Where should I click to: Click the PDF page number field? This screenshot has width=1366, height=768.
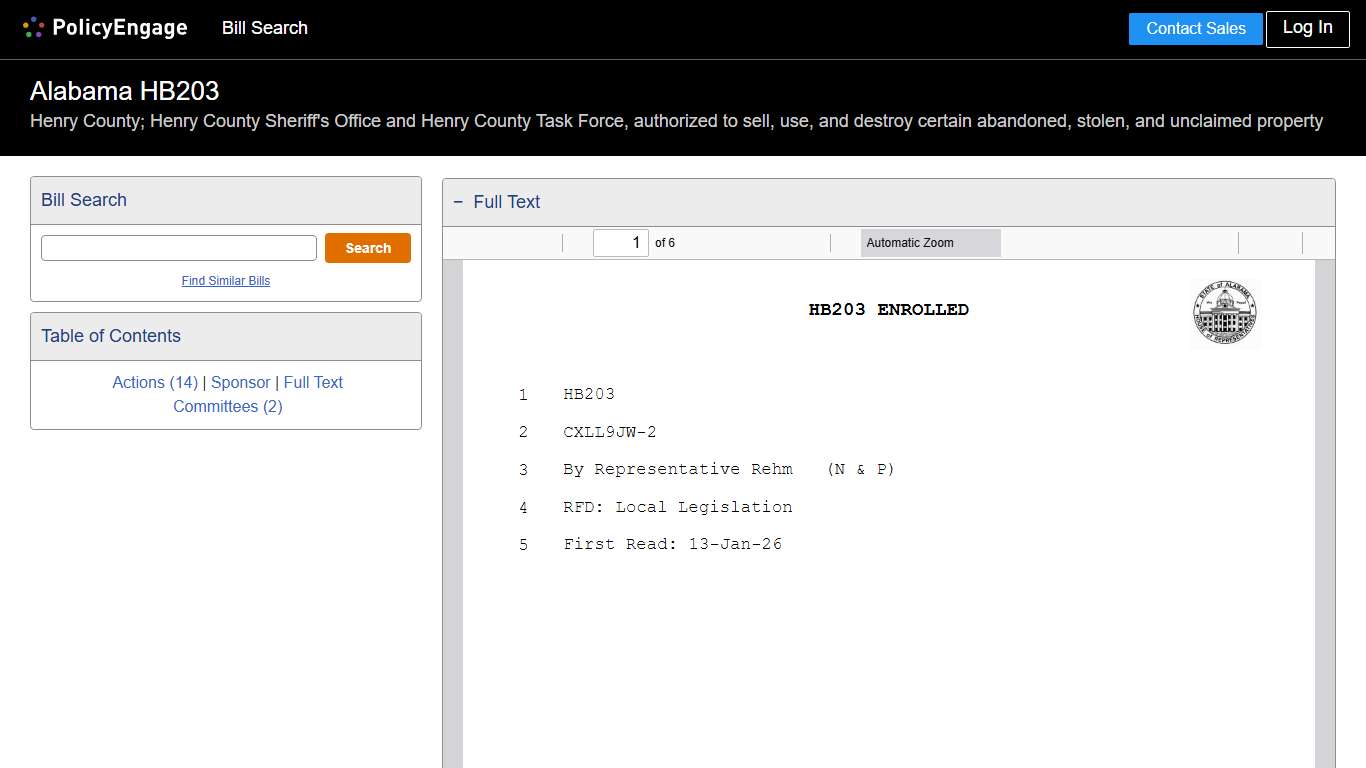[620, 243]
